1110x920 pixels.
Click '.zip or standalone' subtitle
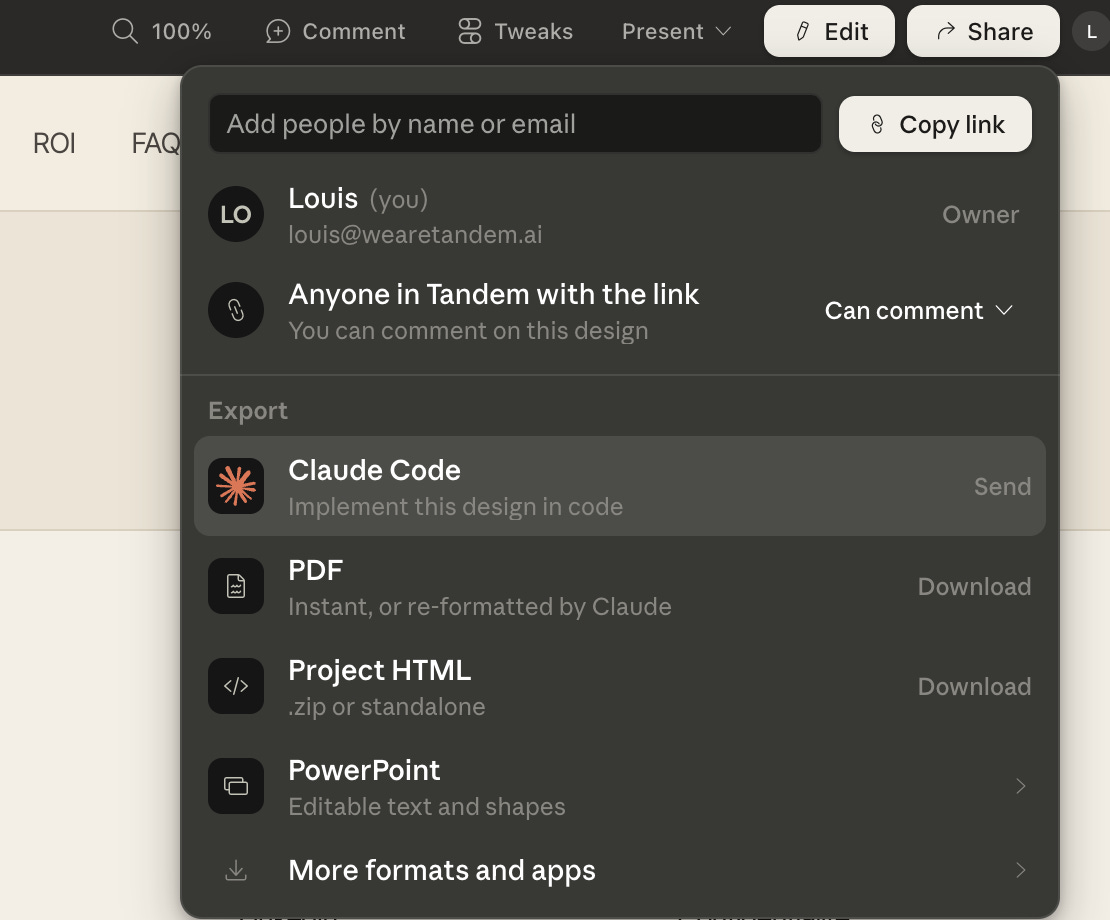[387, 706]
